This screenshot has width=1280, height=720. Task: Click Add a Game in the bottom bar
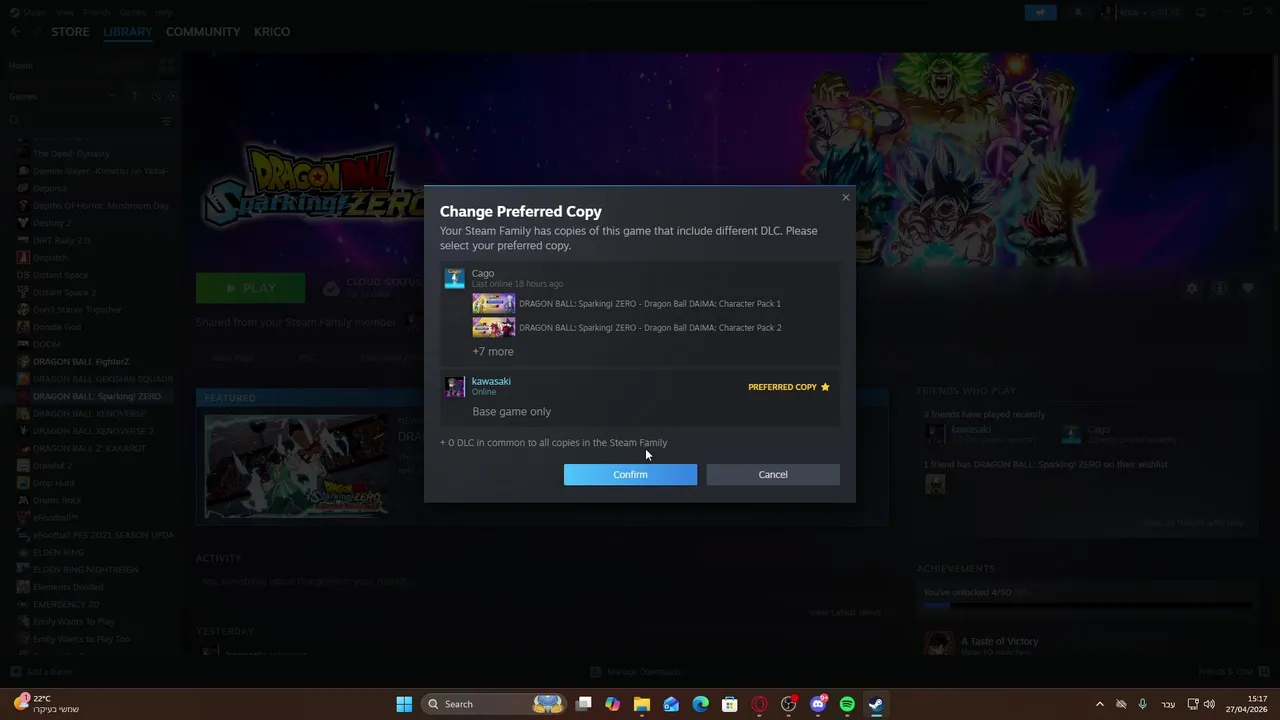[42, 672]
